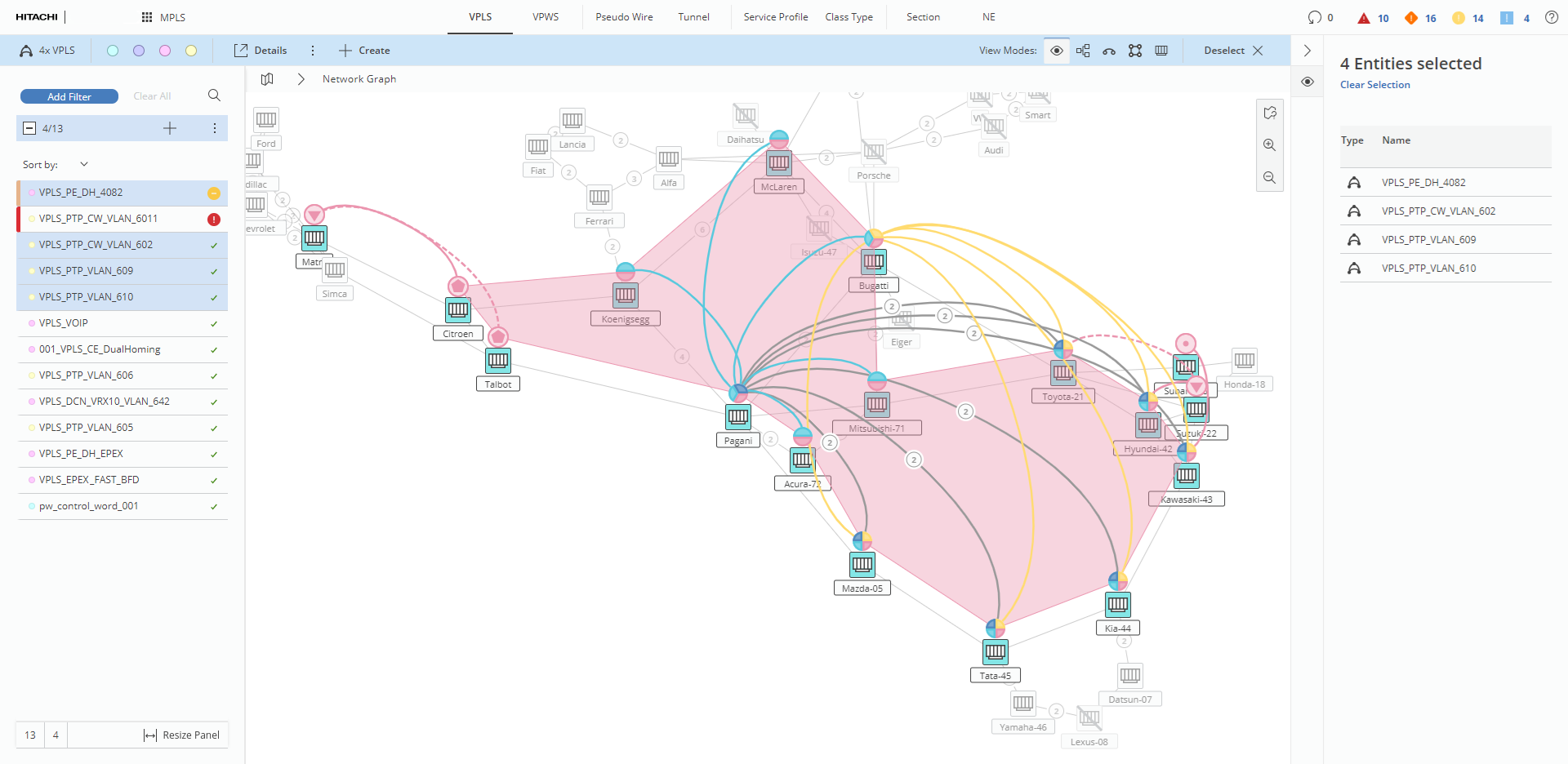Pick the purple color swatch in toolbar
The image size is (1568, 764).
click(x=139, y=51)
